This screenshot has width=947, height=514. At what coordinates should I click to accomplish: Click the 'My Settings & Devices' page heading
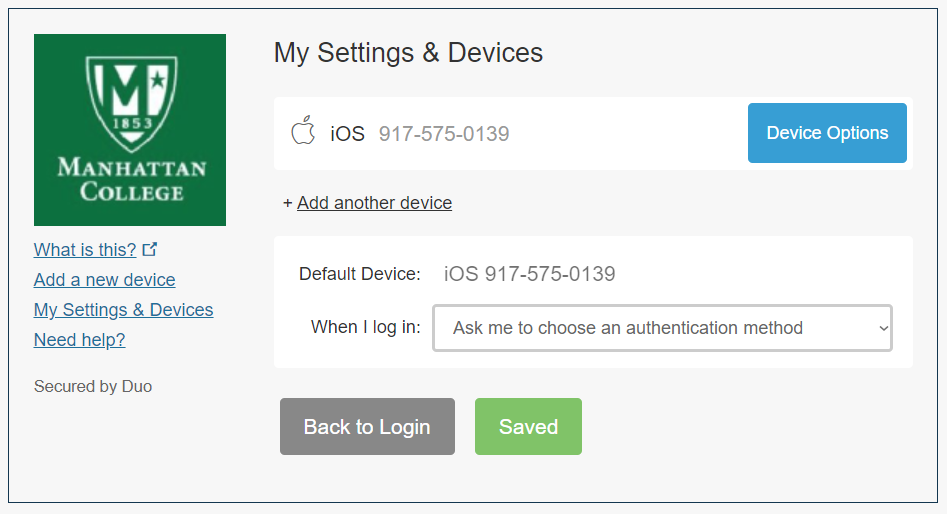click(408, 53)
